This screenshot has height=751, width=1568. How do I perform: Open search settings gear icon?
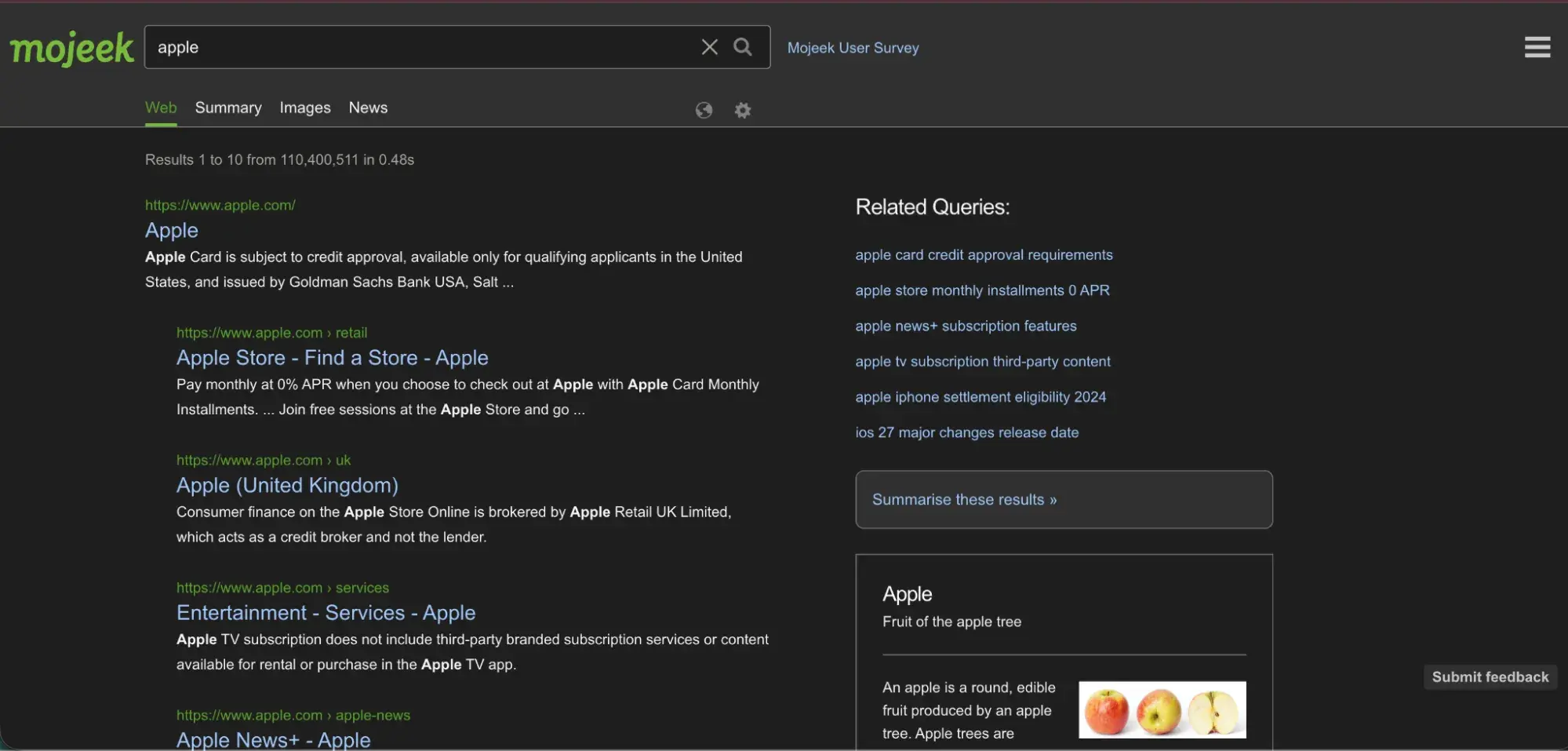[x=742, y=110]
